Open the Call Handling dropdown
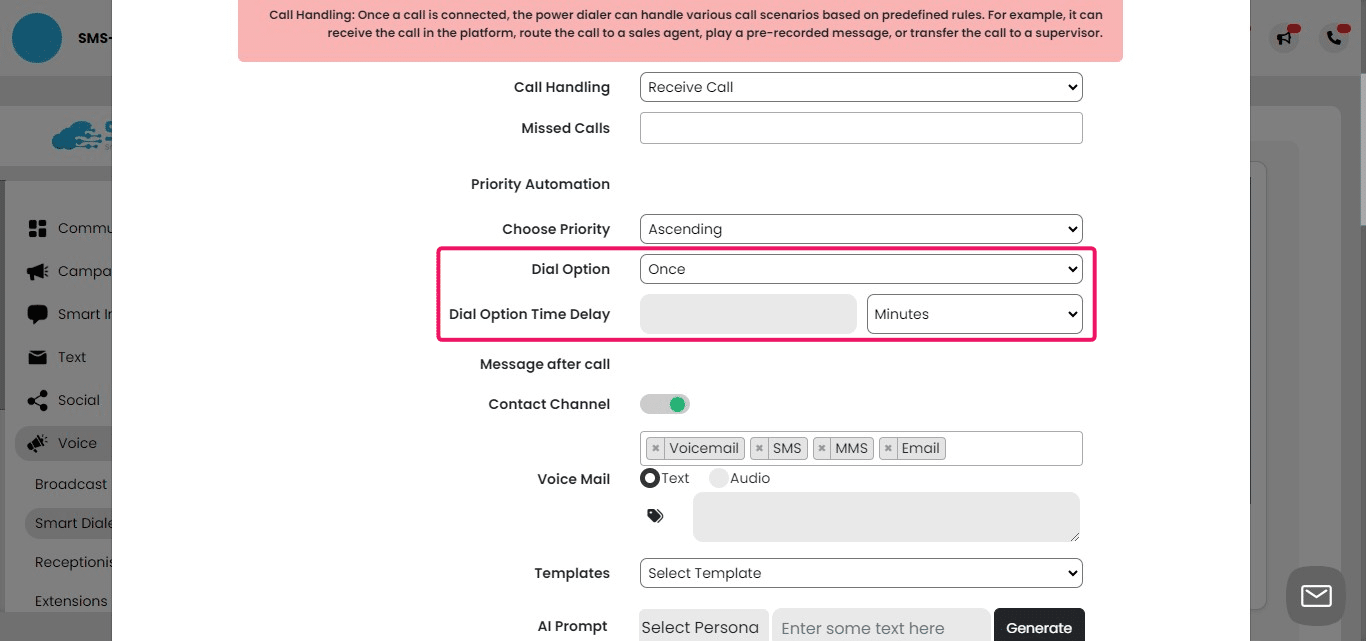This screenshot has width=1366, height=641. (860, 87)
